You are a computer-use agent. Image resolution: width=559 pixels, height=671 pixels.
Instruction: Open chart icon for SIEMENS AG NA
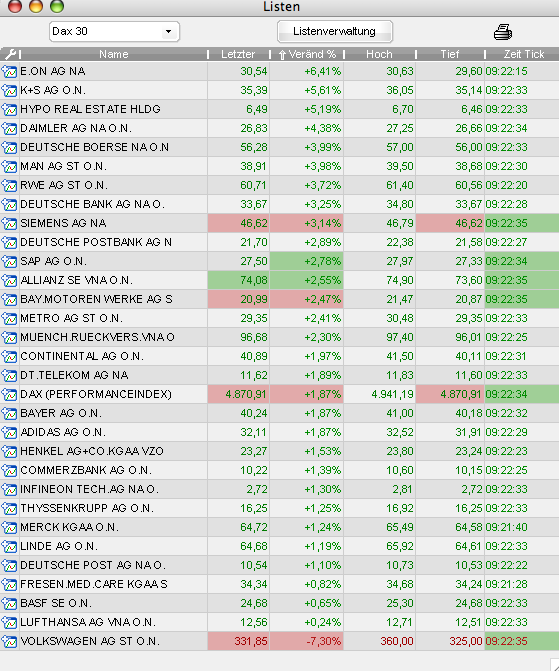pyautogui.click(x=9, y=223)
